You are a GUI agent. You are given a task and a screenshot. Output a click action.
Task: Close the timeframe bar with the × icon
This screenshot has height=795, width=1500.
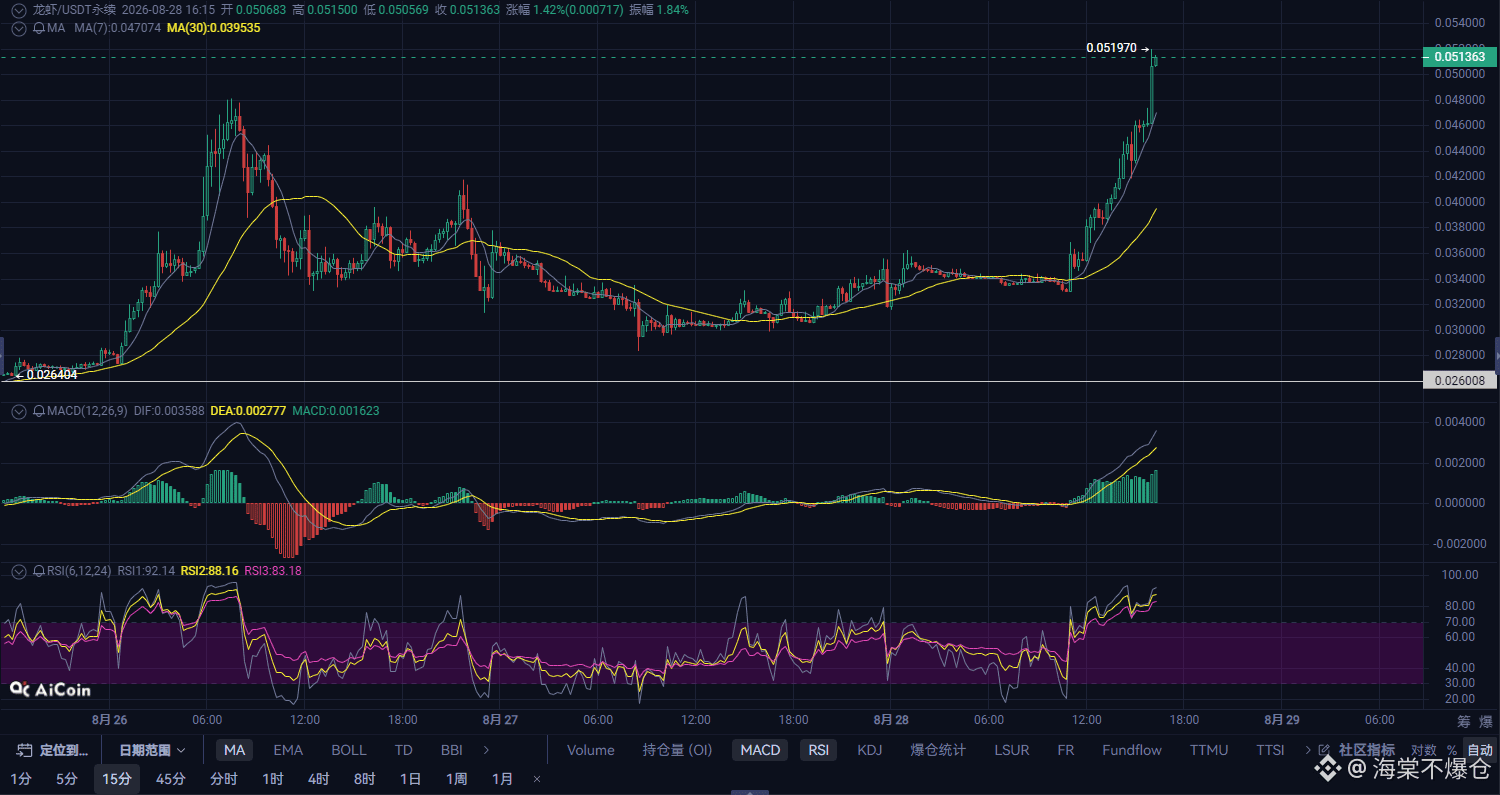click(x=537, y=780)
